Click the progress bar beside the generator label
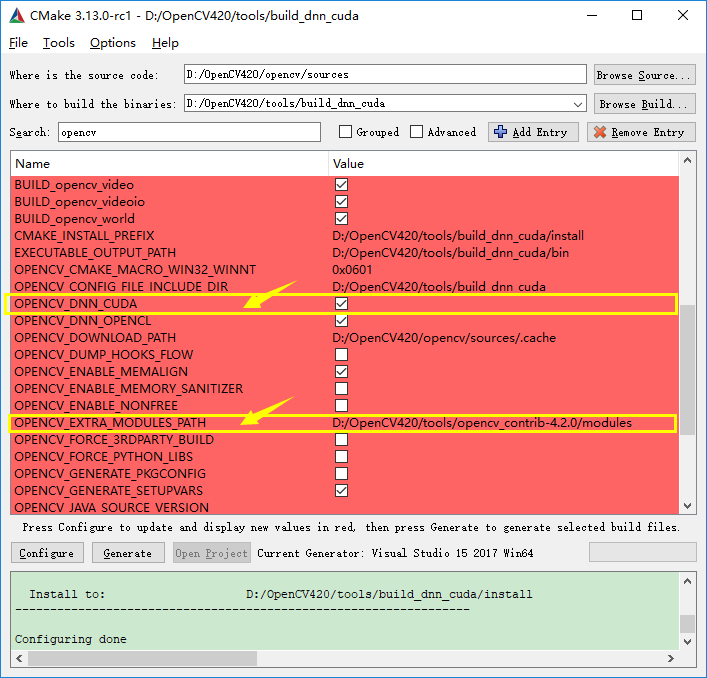The image size is (707, 678). click(643, 552)
